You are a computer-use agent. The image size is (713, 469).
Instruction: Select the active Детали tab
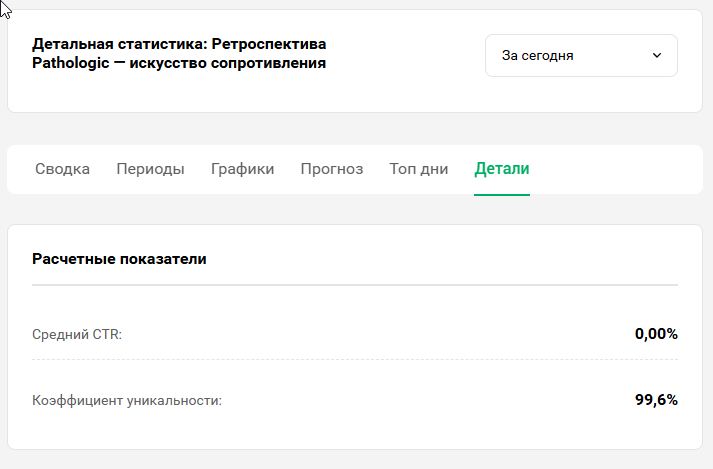[x=502, y=169]
